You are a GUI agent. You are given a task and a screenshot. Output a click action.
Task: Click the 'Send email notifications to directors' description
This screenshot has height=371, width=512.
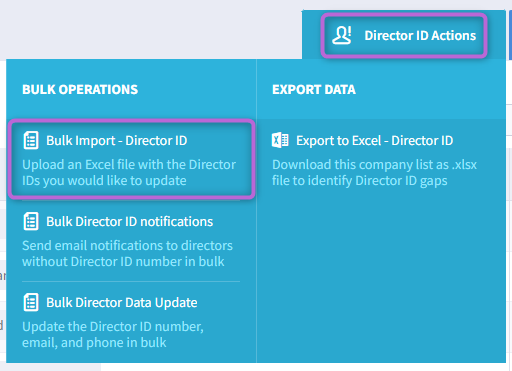(x=127, y=254)
